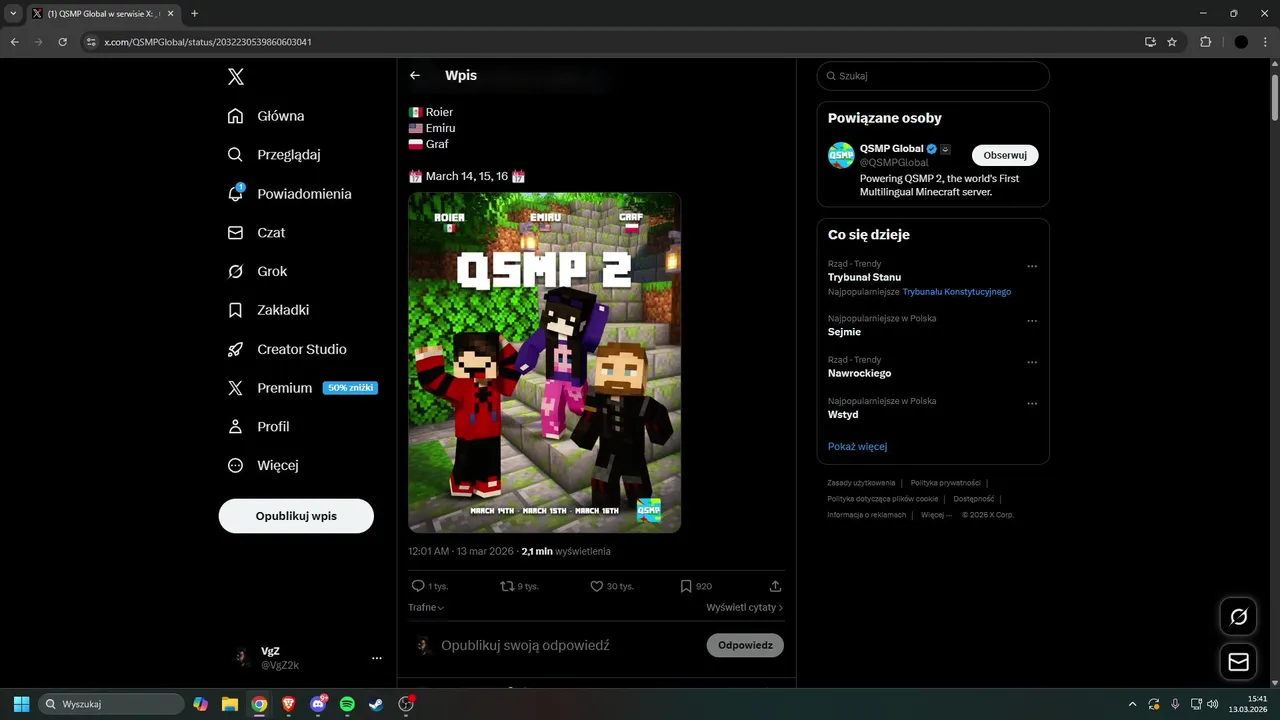Reload the page in Chrome

(63, 42)
